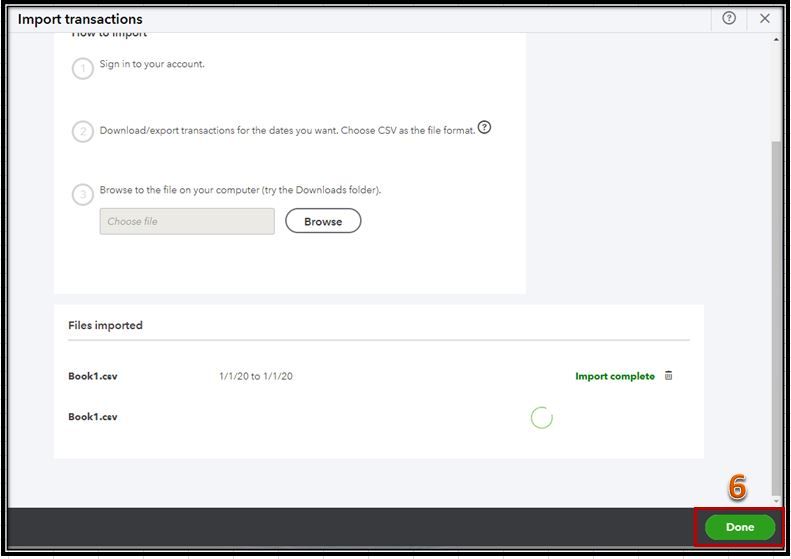Close the Import transactions dialog

(765, 18)
